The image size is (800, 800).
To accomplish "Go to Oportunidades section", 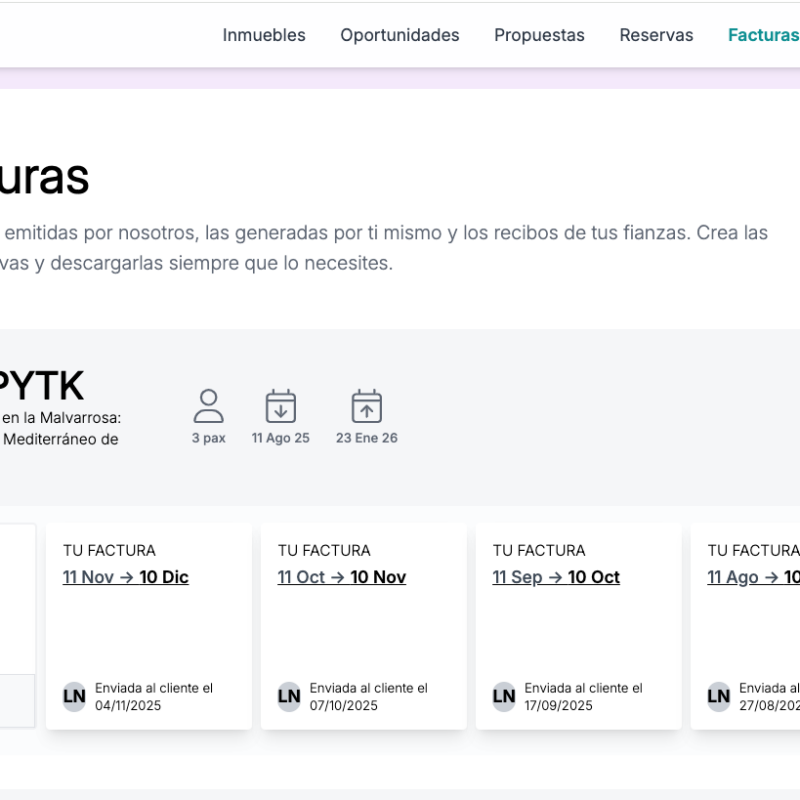I will (x=399, y=35).
